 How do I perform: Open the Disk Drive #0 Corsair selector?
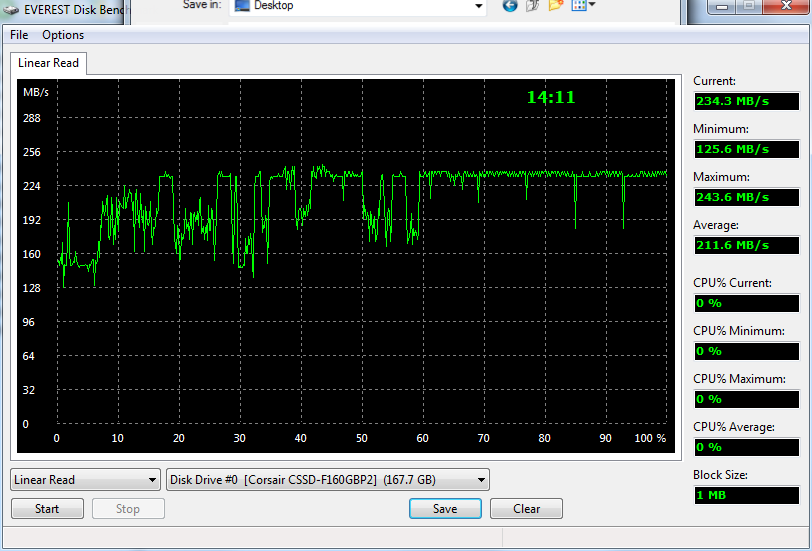pyautogui.click(x=328, y=480)
